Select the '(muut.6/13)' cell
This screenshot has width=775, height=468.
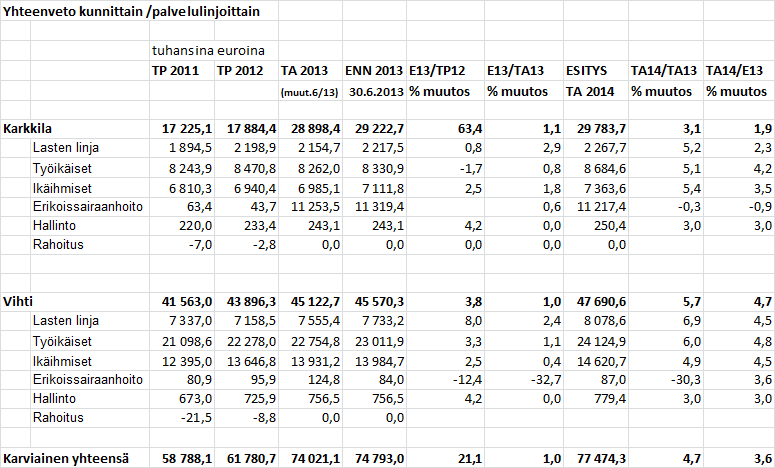[x=309, y=92]
